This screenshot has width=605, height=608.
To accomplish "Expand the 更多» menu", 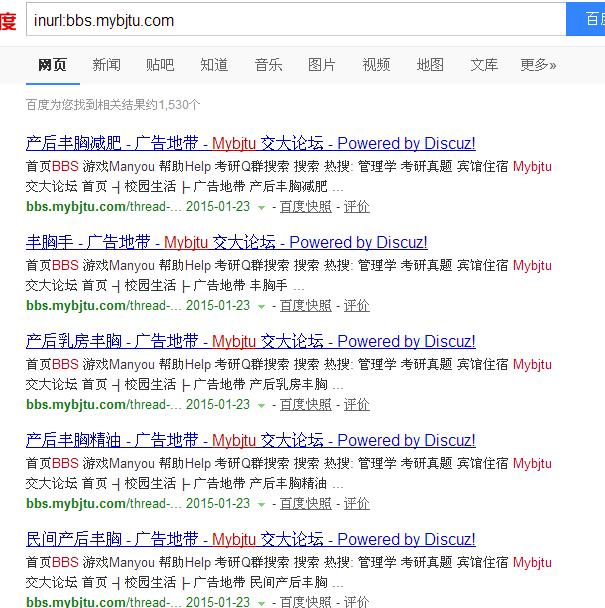I will point(538,65).
